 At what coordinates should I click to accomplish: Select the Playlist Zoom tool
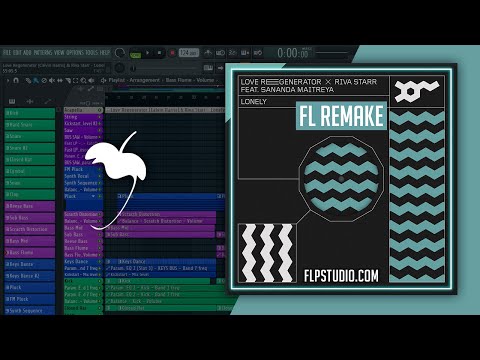coord(83,80)
